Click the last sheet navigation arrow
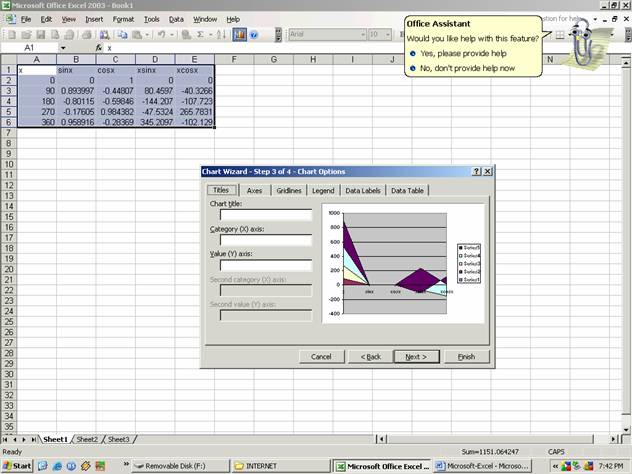This screenshot has width=632, height=474. point(33,439)
